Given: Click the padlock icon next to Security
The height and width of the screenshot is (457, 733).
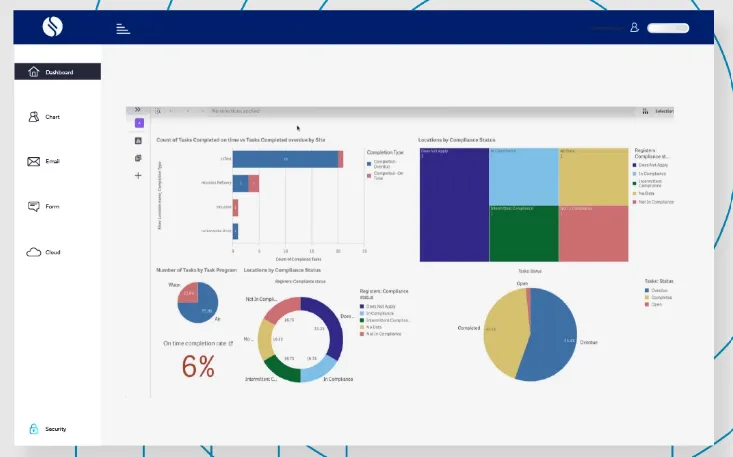Looking at the screenshot, I should [34, 428].
